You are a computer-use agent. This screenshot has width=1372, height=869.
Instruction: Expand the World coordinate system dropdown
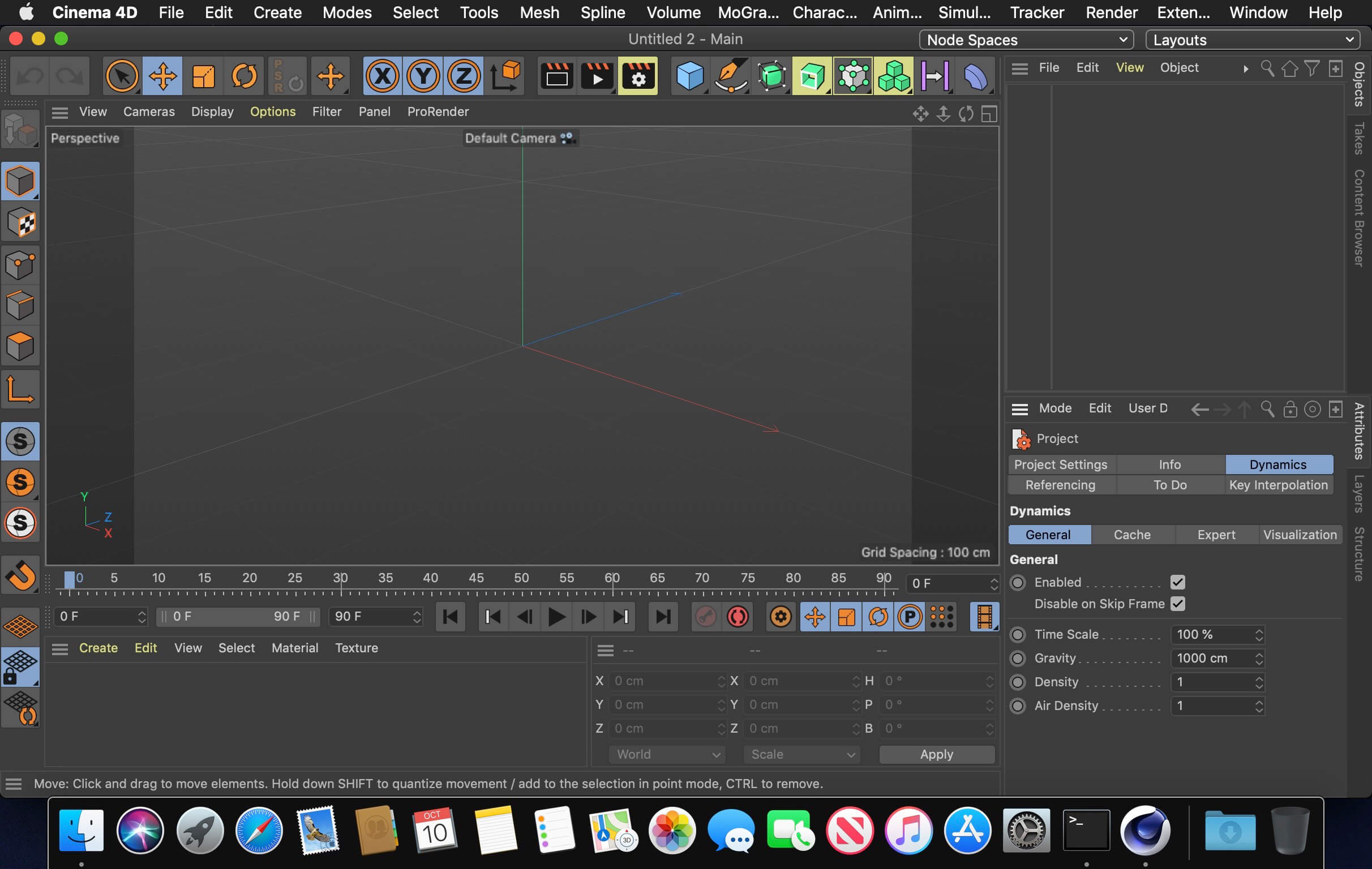667,755
